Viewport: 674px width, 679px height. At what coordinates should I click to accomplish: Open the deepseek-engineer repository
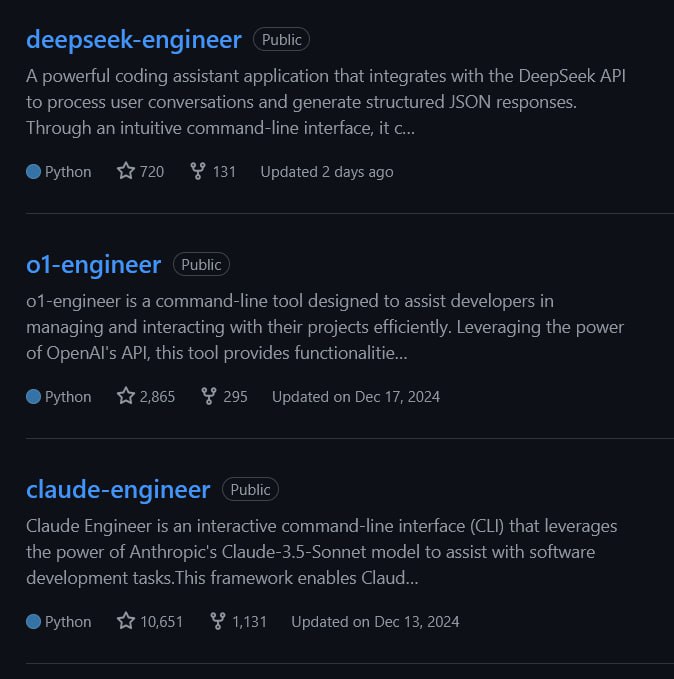point(134,40)
